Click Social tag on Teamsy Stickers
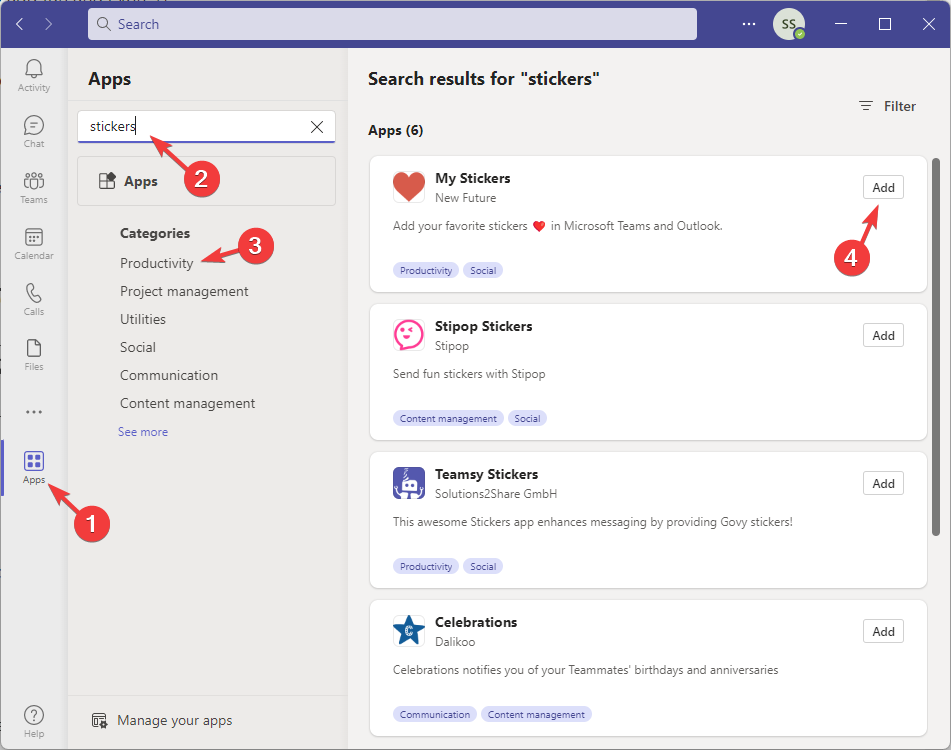 pos(483,566)
